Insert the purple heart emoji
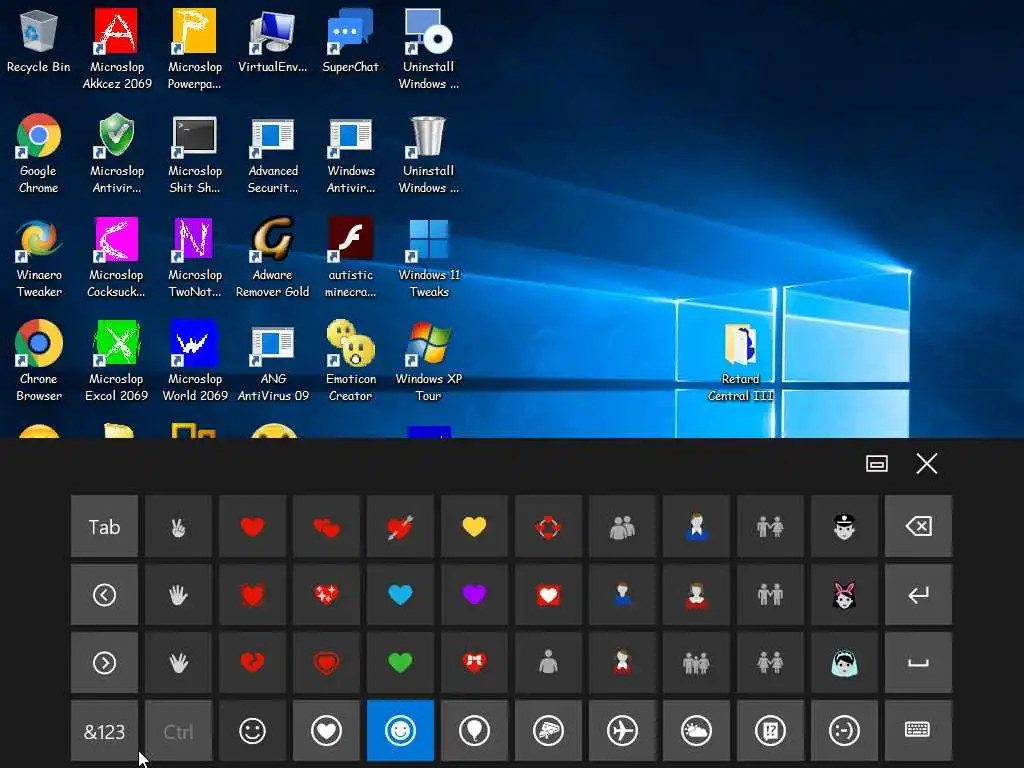1024x768 pixels. click(474, 595)
